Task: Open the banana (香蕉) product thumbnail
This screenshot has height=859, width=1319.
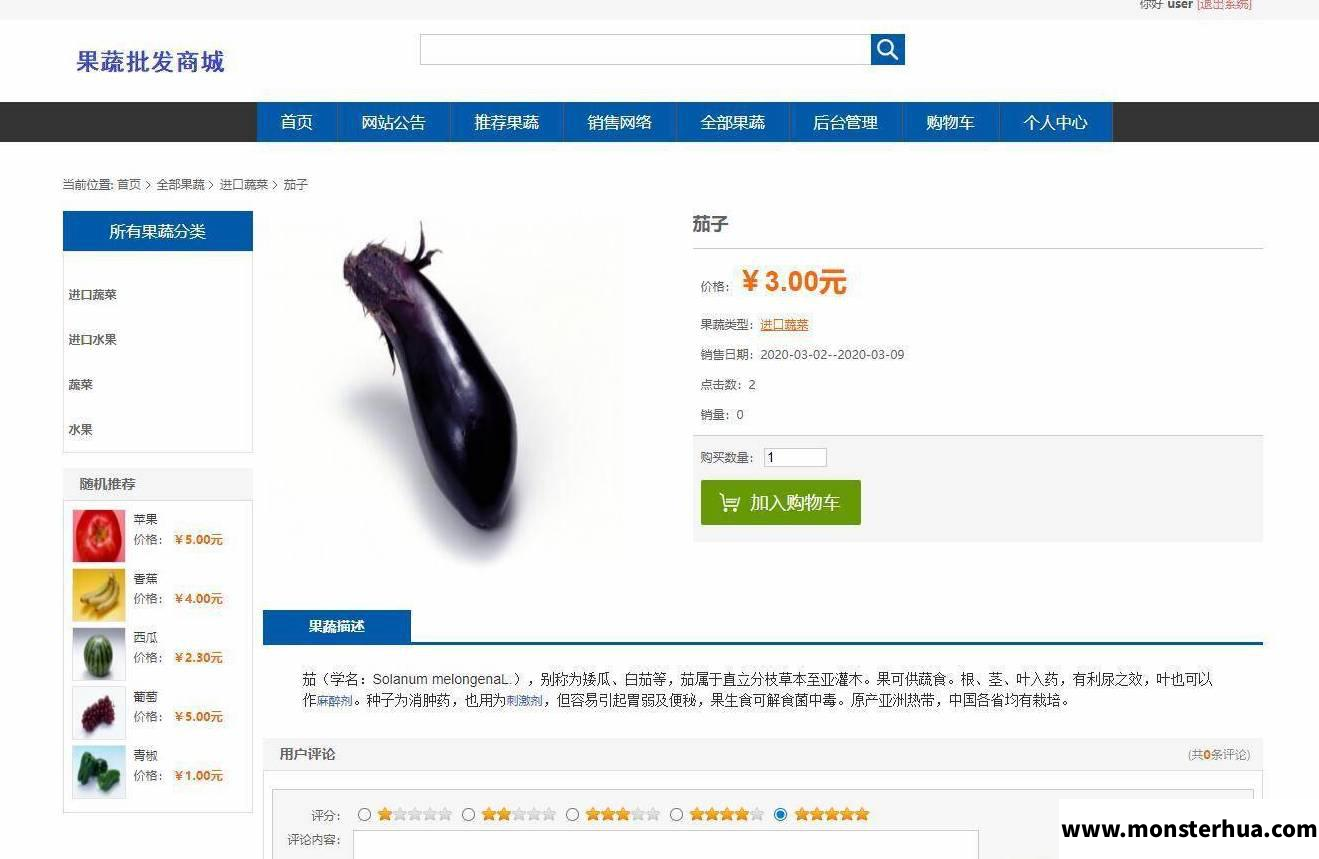Action: click(99, 595)
